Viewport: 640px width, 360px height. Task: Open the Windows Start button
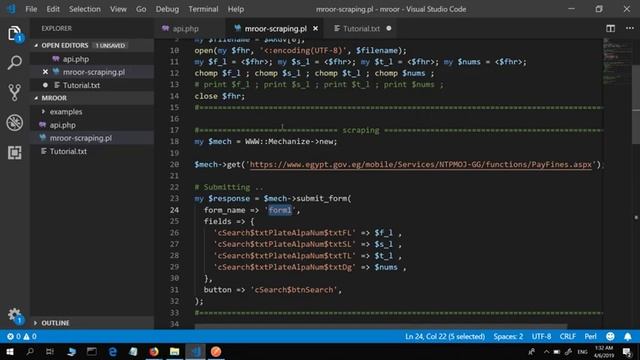10,351
